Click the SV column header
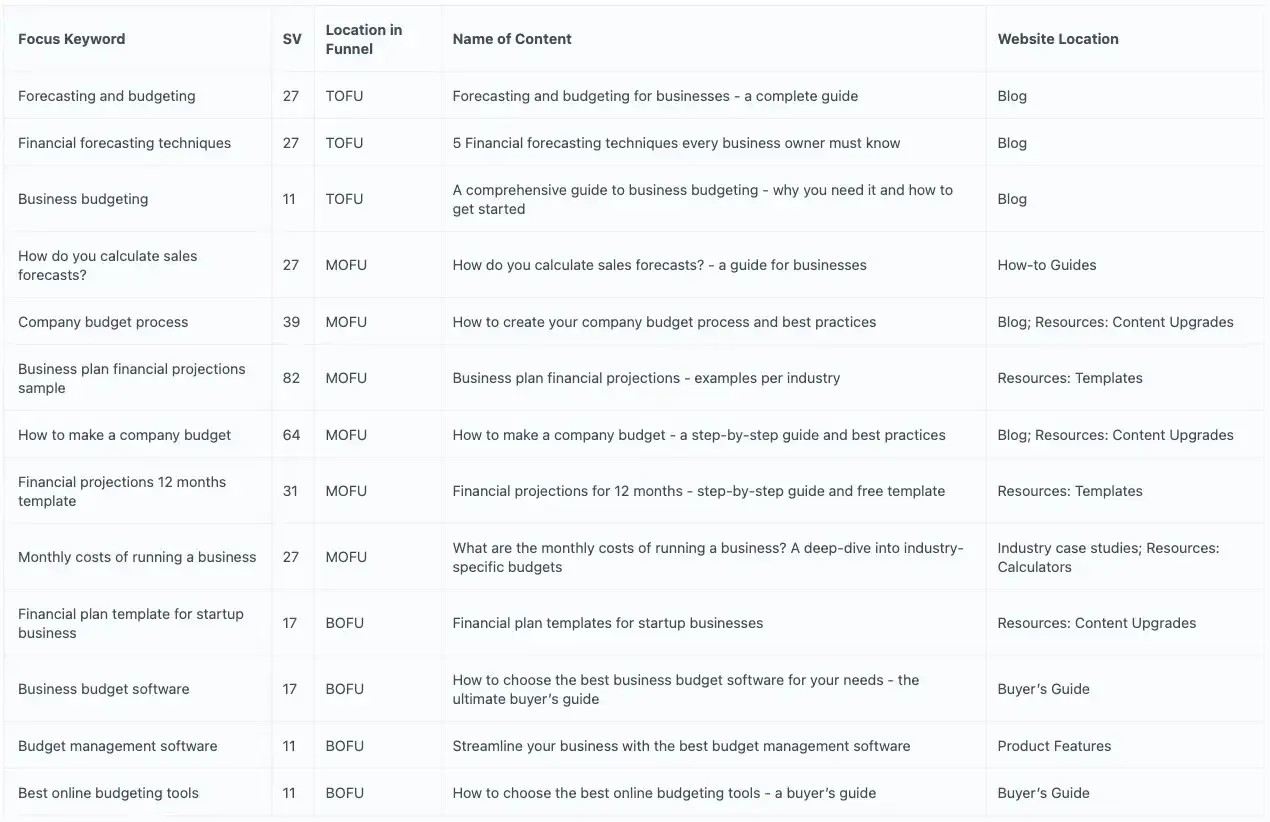 [292, 39]
